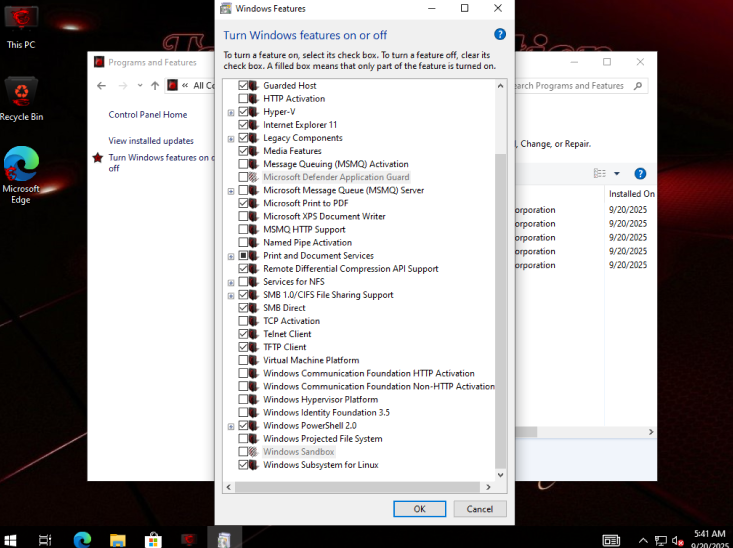
Task: Click the search magnifier in Programs and Features
Action: (x=638, y=86)
